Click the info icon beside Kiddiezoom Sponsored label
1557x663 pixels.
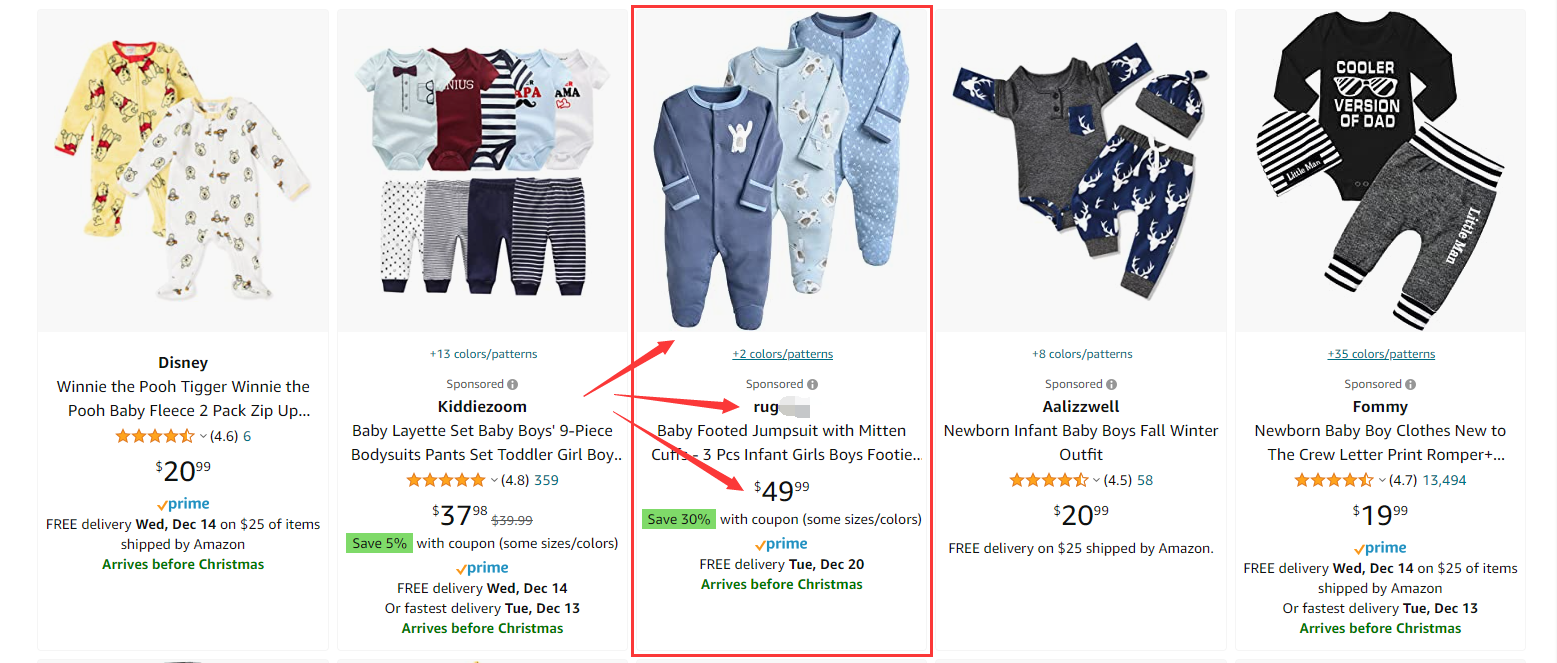tap(513, 385)
